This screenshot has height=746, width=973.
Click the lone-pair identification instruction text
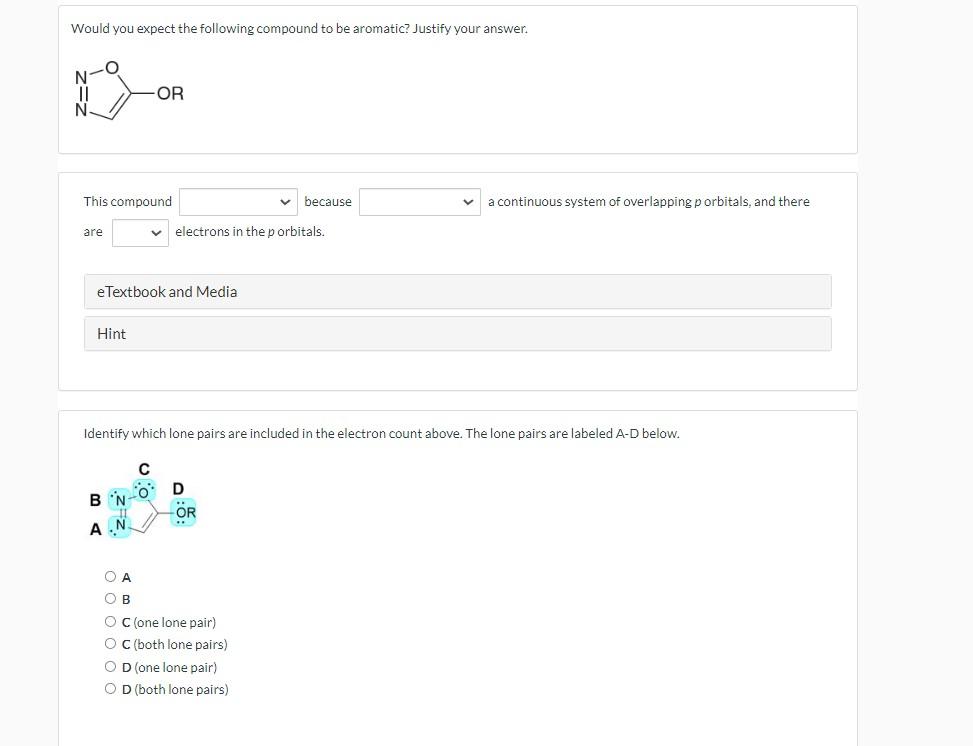(381, 433)
